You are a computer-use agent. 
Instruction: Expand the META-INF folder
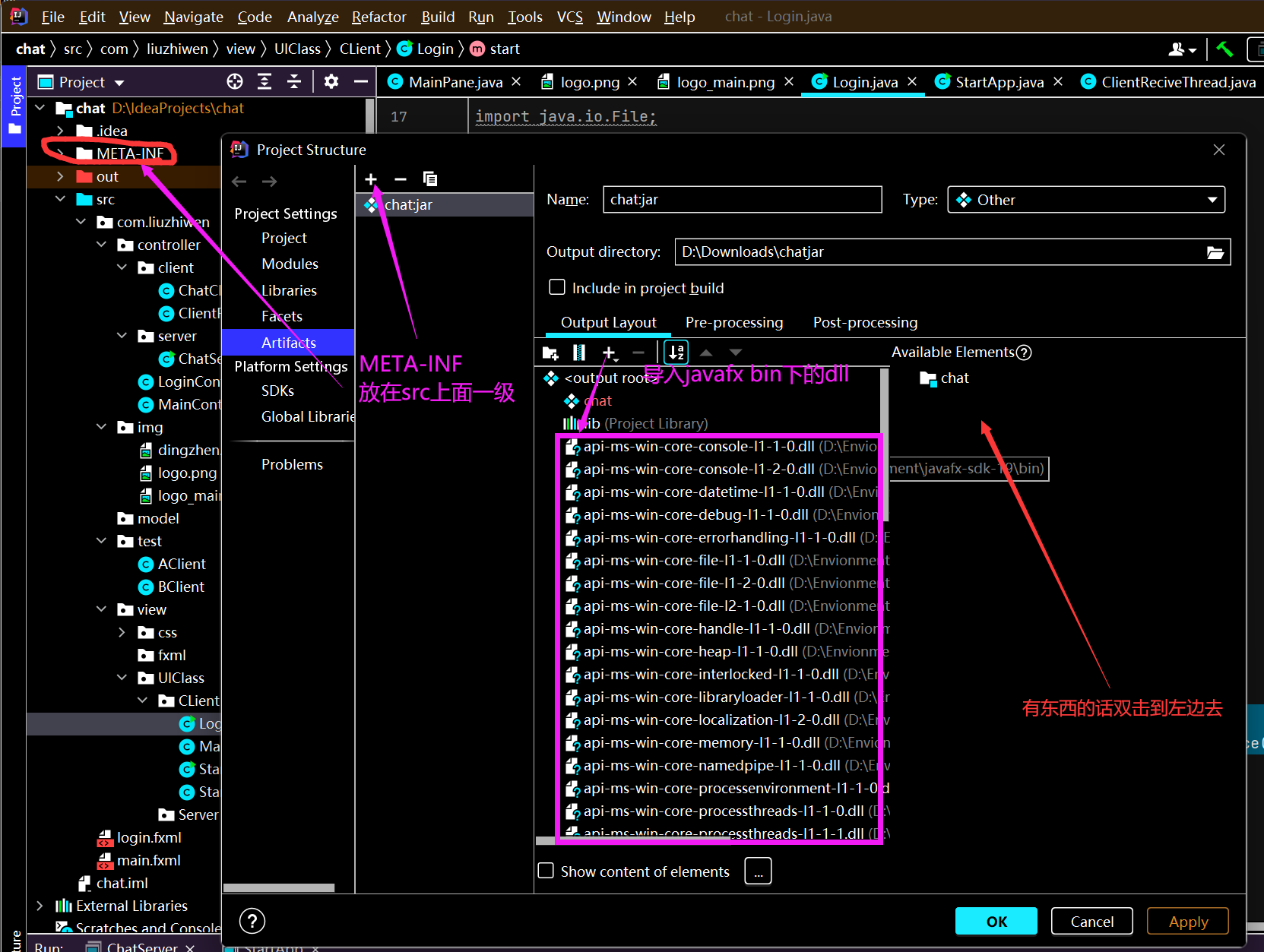point(61,153)
